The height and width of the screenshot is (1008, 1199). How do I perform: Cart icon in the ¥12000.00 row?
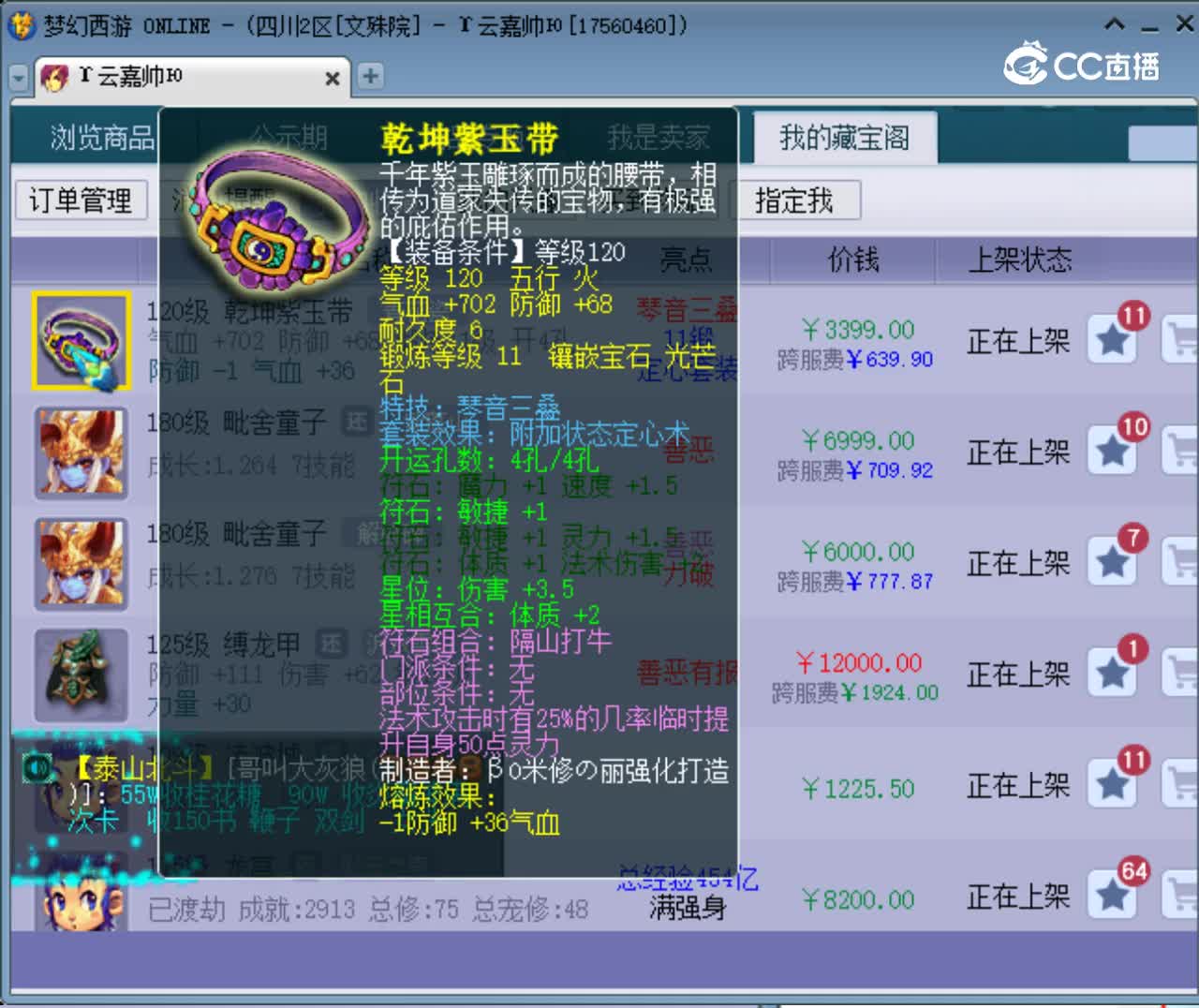tap(1180, 673)
